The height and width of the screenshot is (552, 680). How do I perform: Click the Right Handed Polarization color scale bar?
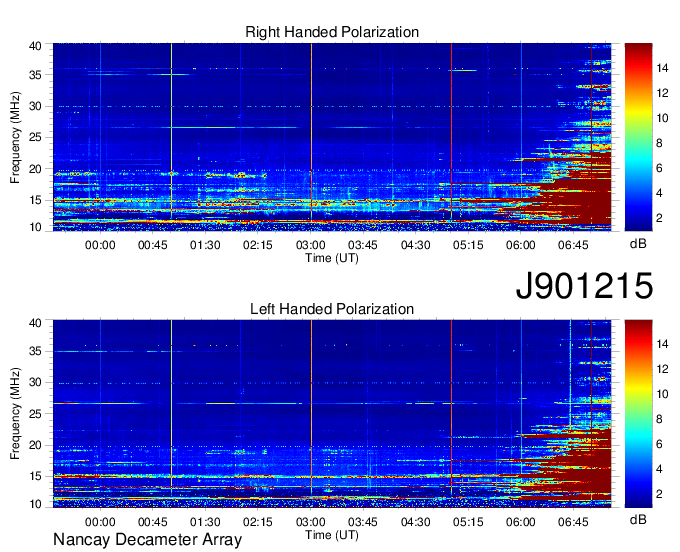tap(638, 137)
